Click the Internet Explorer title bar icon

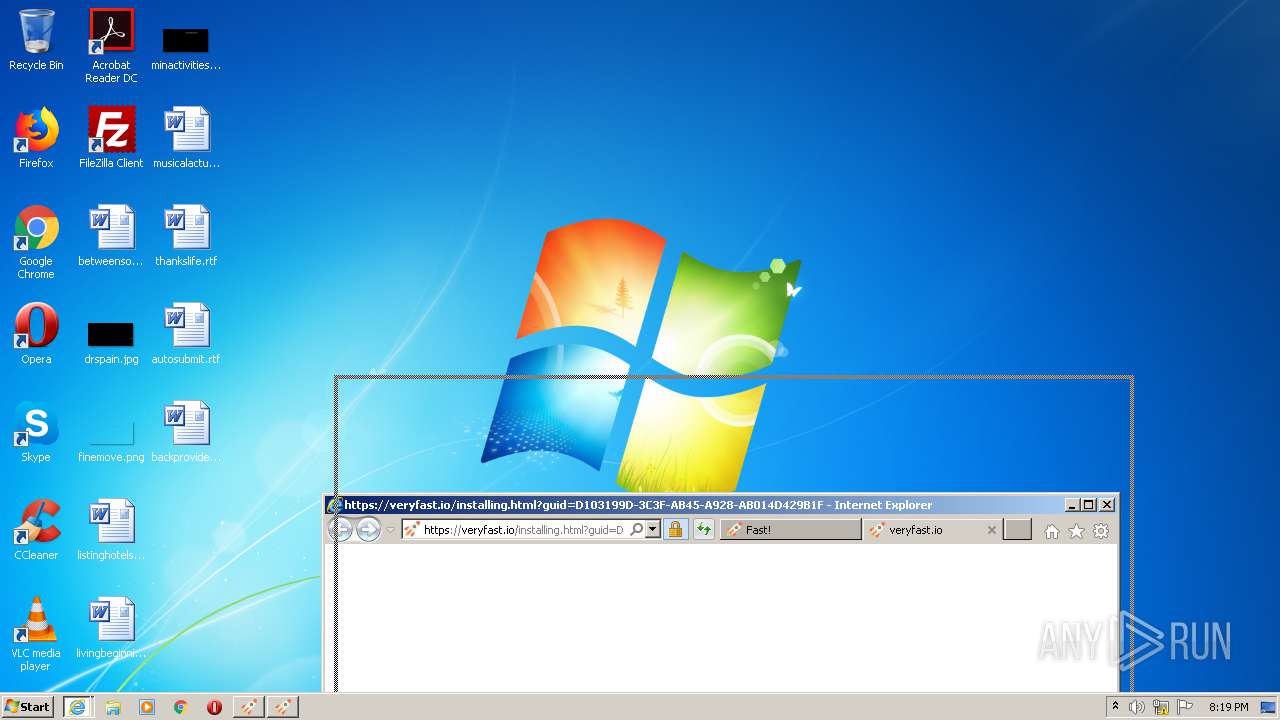[335, 505]
